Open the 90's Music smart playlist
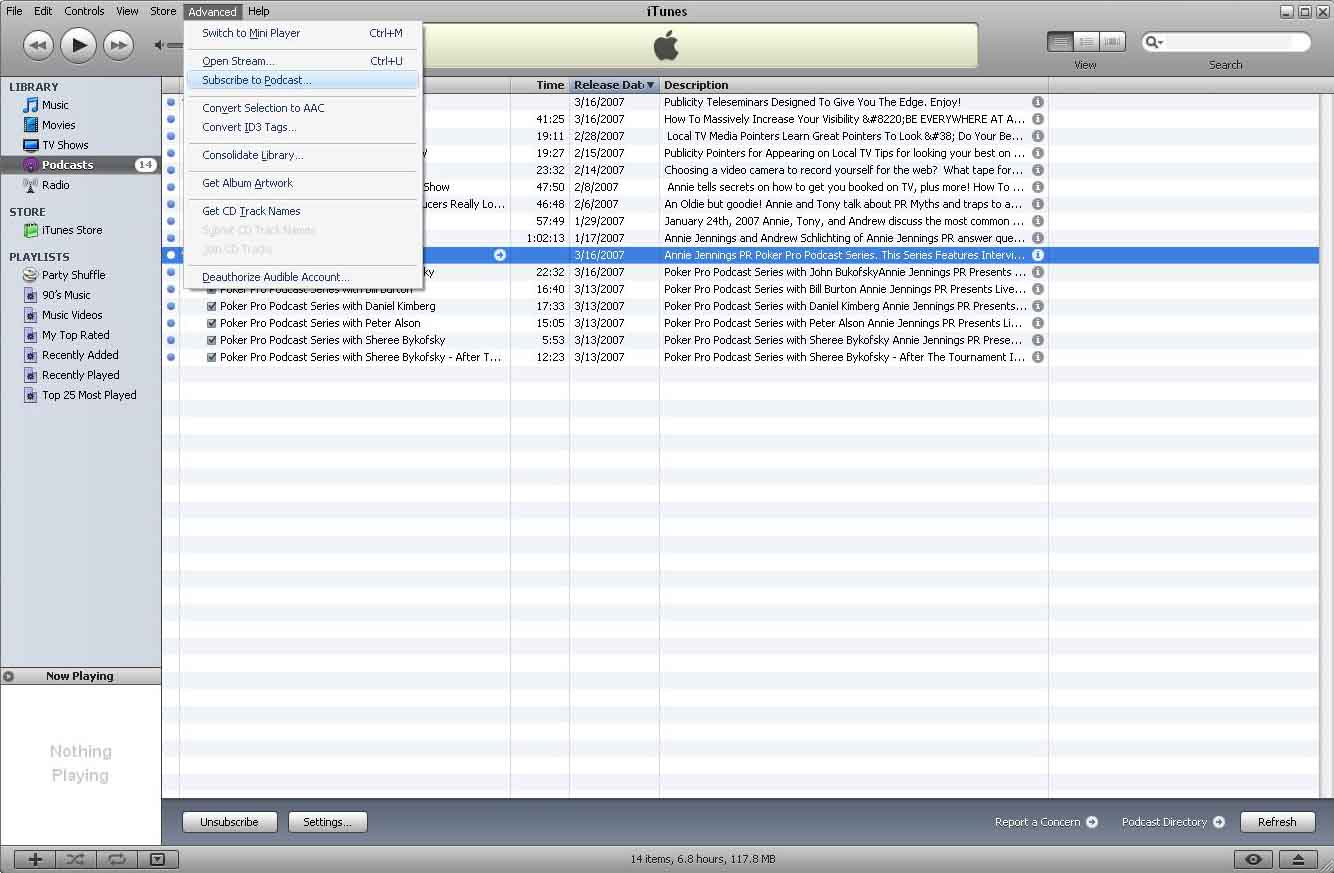Screen dimensions: 1334x873 [x=66, y=295]
